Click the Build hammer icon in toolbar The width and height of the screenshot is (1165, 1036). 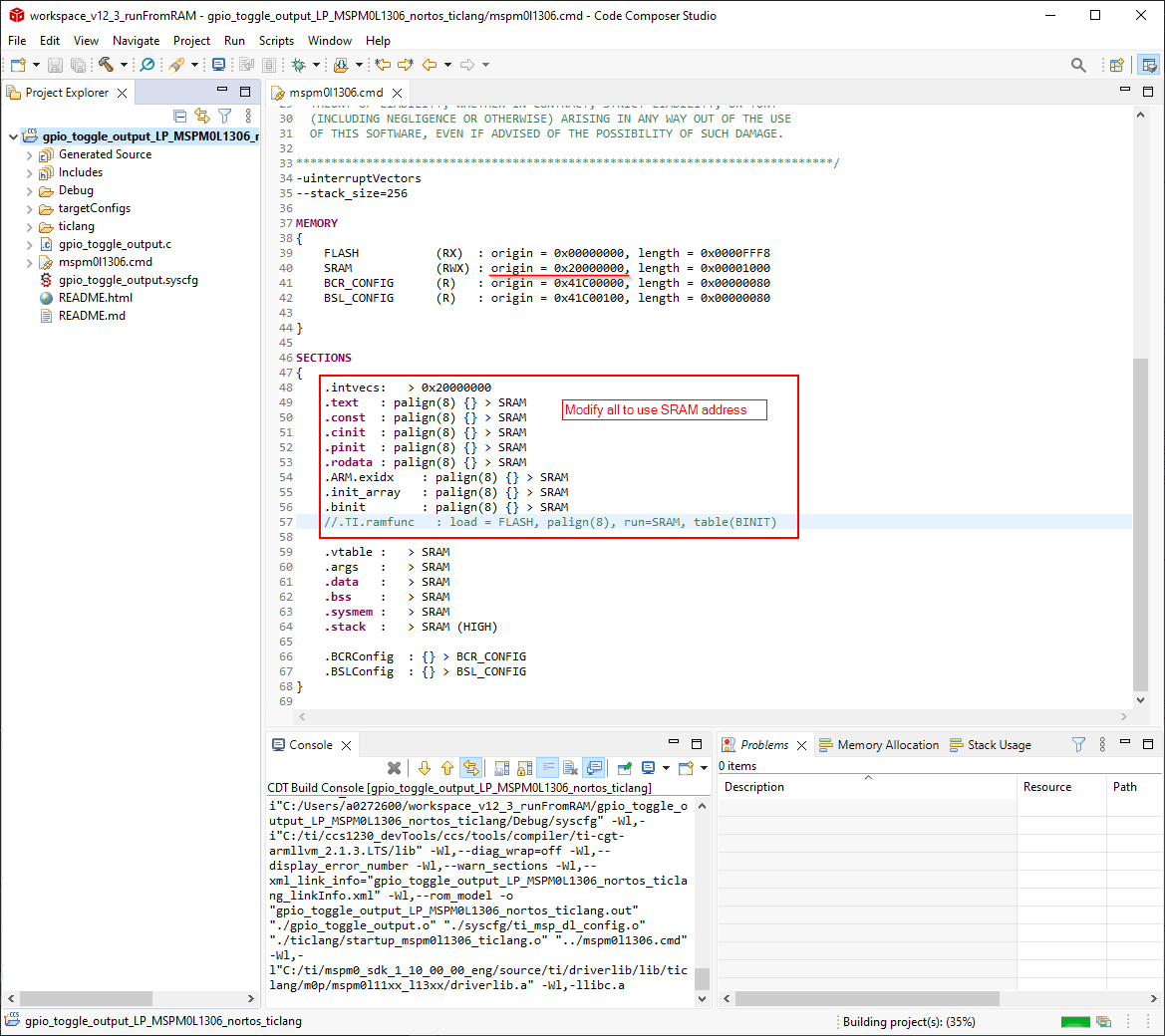[106, 65]
